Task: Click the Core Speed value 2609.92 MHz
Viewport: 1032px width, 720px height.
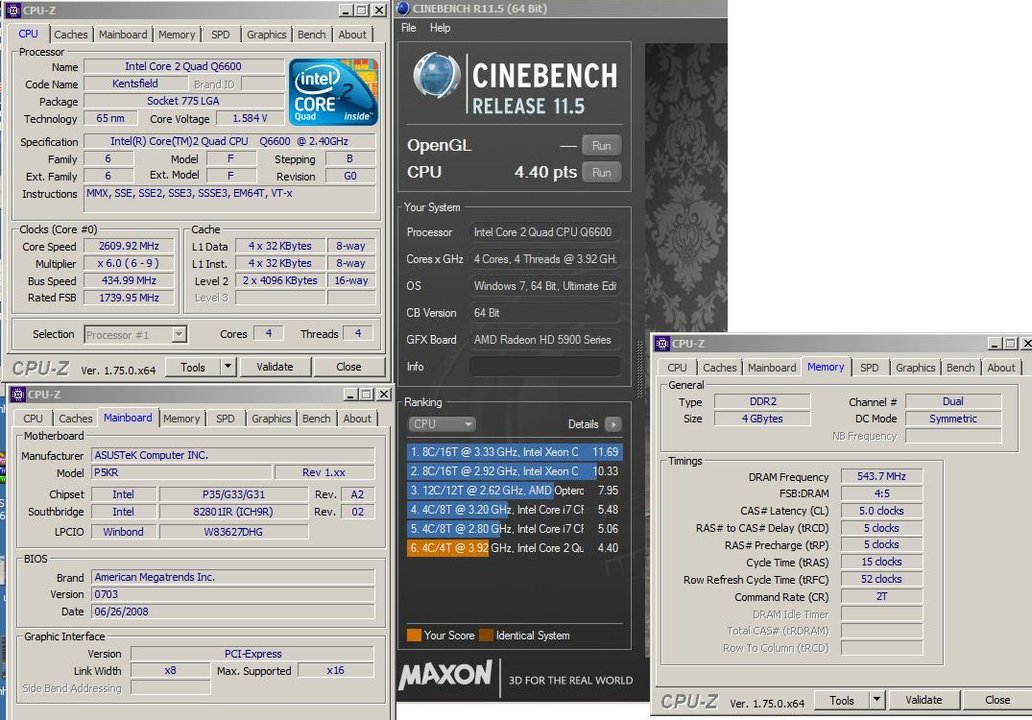Action: [x=129, y=246]
